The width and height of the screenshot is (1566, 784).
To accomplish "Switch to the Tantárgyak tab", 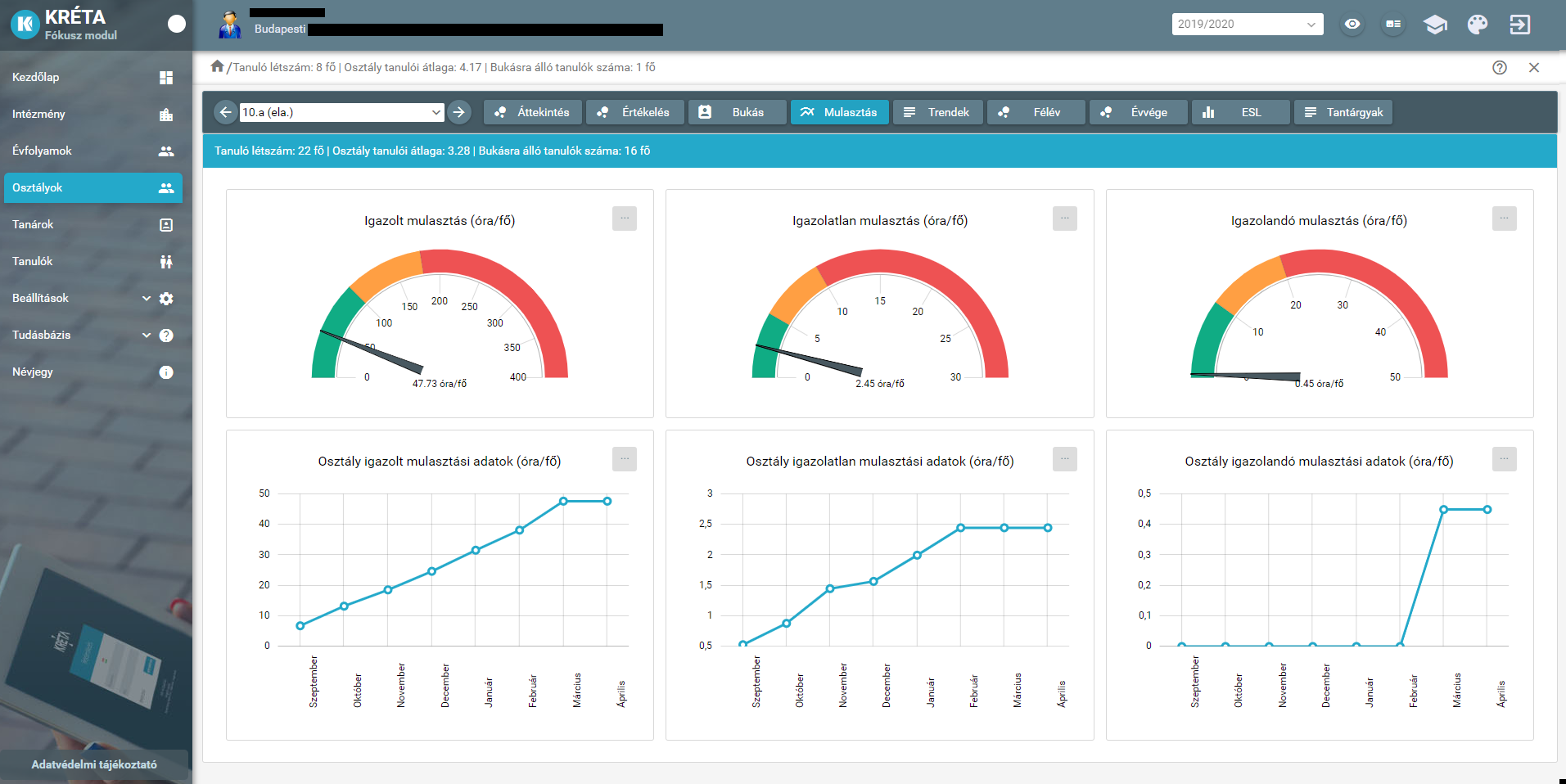I will [x=1343, y=112].
